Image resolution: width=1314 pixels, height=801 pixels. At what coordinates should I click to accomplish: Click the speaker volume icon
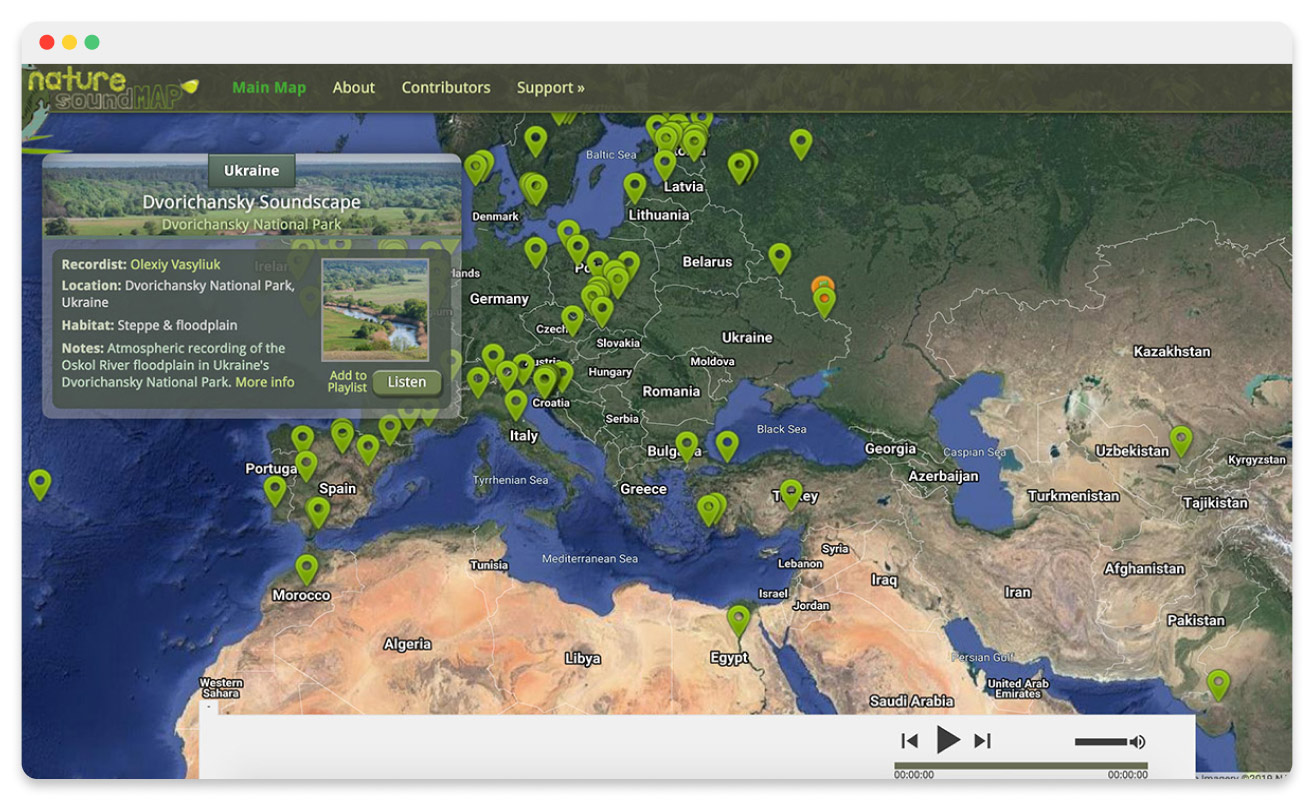1137,742
